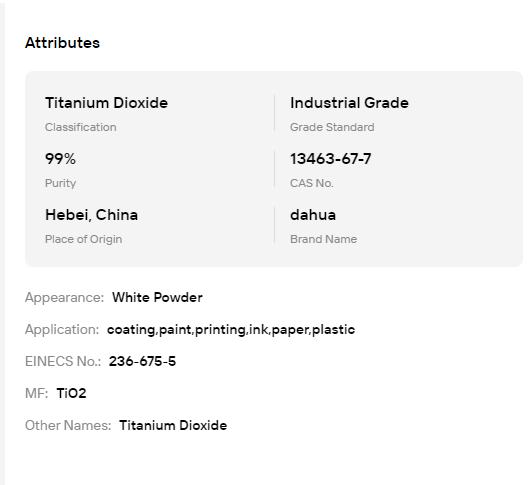This screenshot has width=530, height=485.
Task: Click the Classification label
Action: click(81, 127)
